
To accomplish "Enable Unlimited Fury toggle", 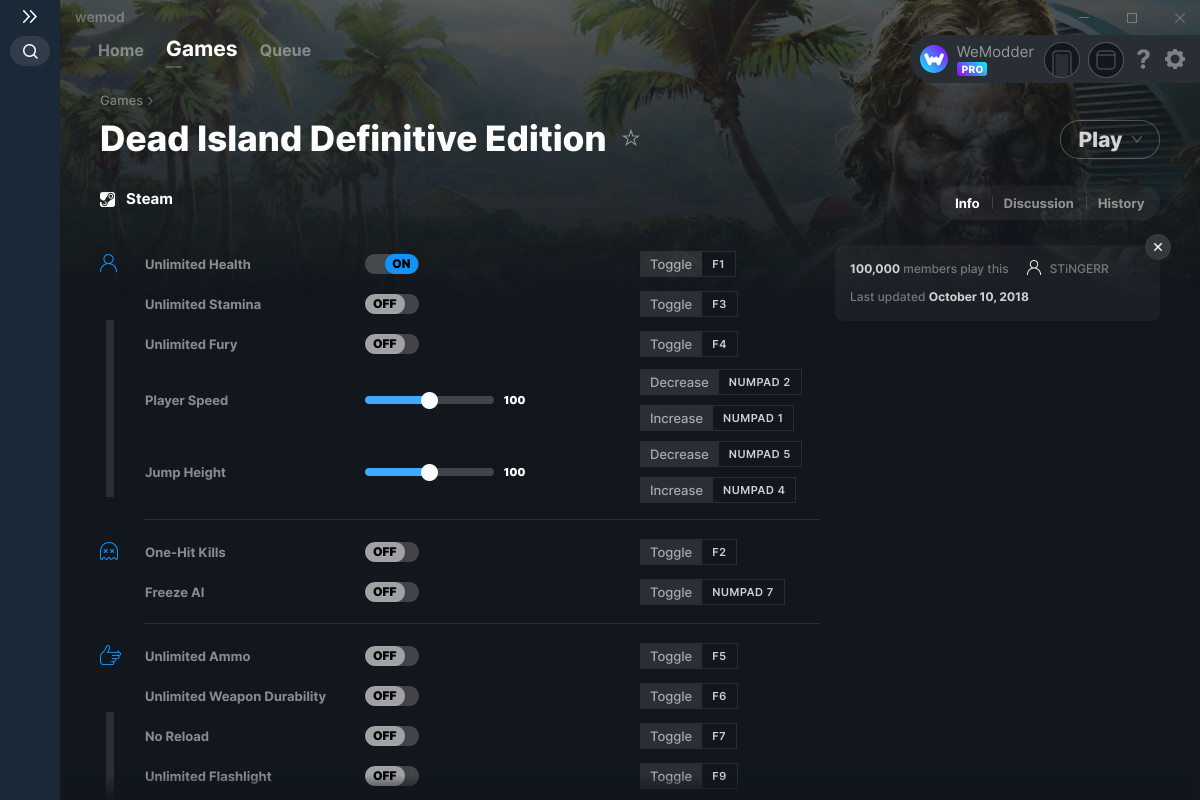I will 392,344.
